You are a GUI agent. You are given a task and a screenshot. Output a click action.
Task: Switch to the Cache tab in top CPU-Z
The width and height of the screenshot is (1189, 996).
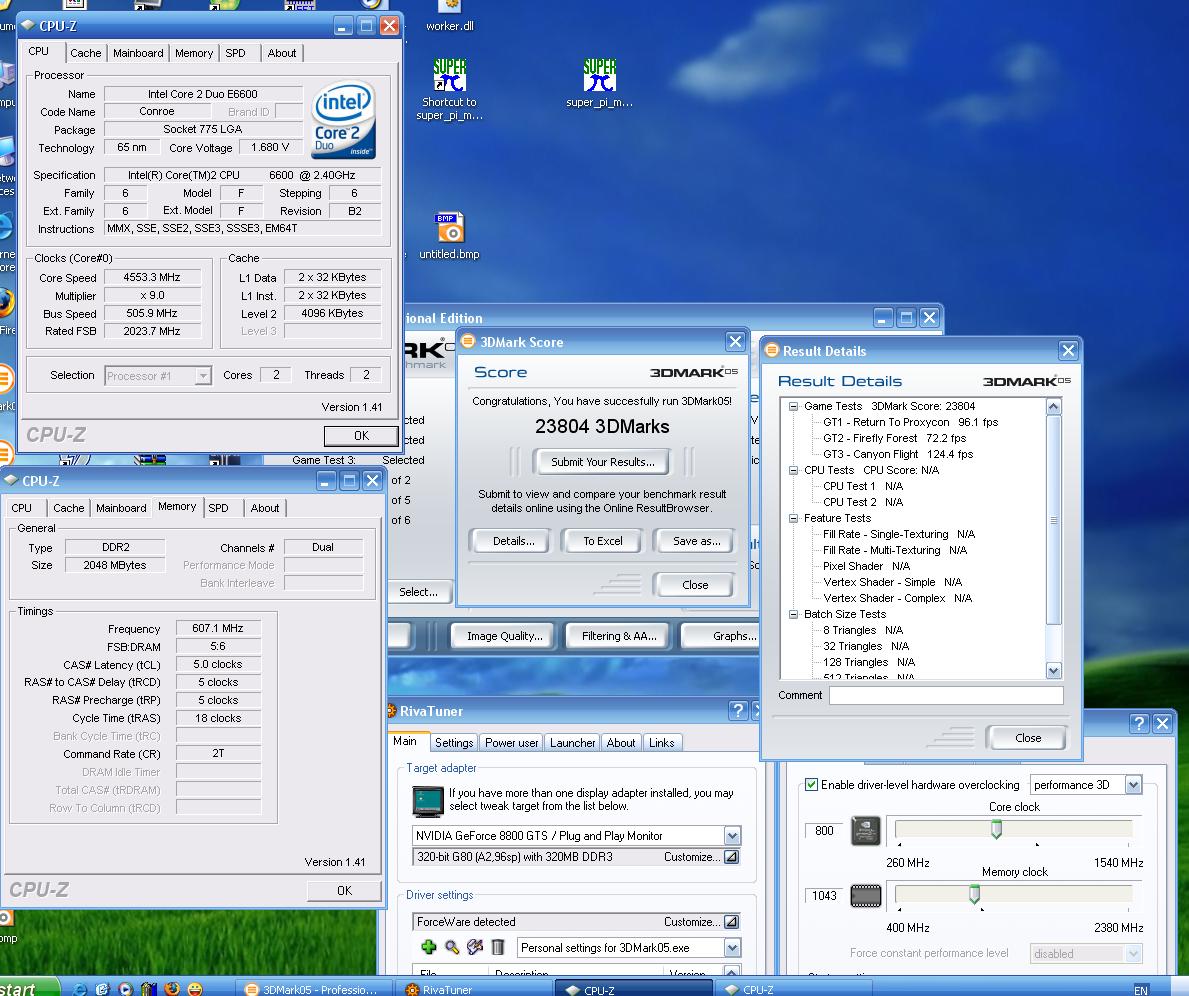pos(86,53)
